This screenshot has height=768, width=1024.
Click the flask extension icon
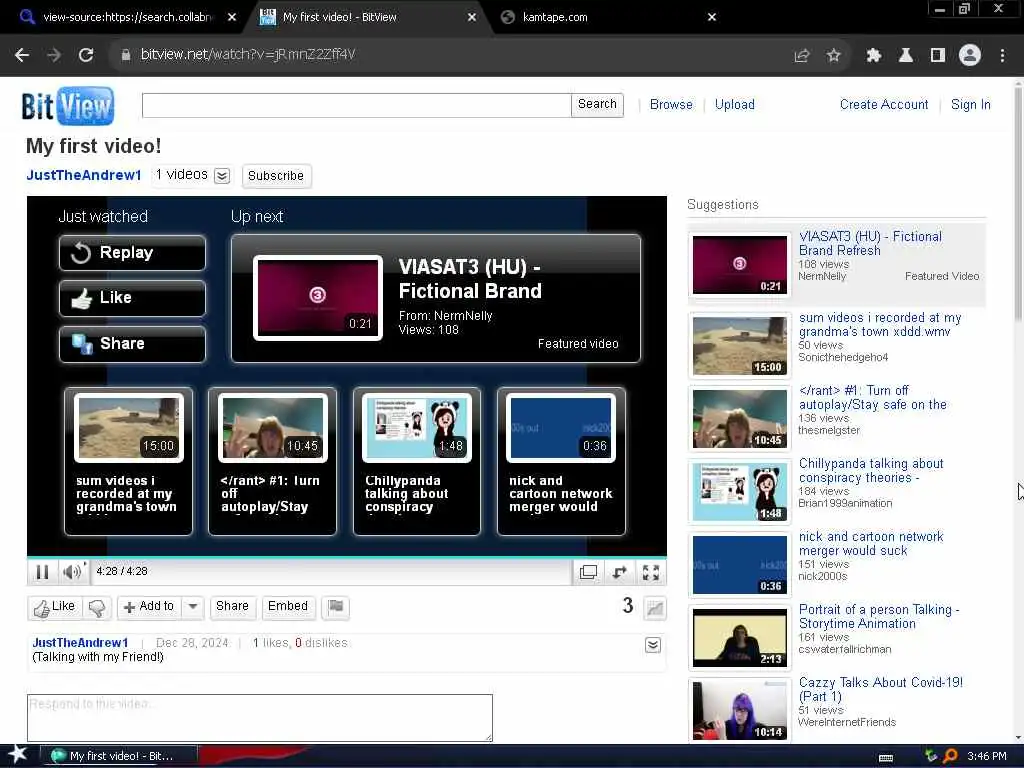click(906, 56)
